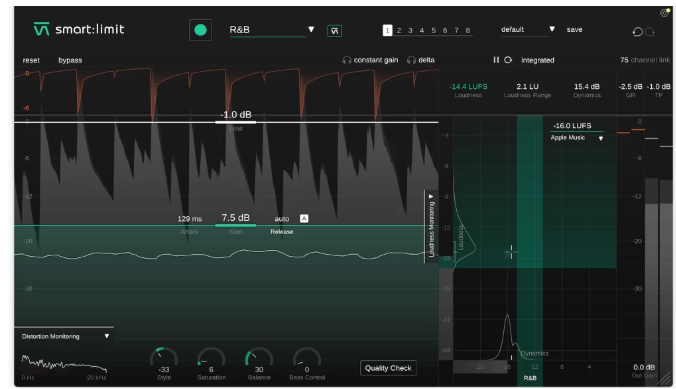The width and height of the screenshot is (676, 389).
Task: Toggle delta headphone listening
Action: [x=421, y=60]
